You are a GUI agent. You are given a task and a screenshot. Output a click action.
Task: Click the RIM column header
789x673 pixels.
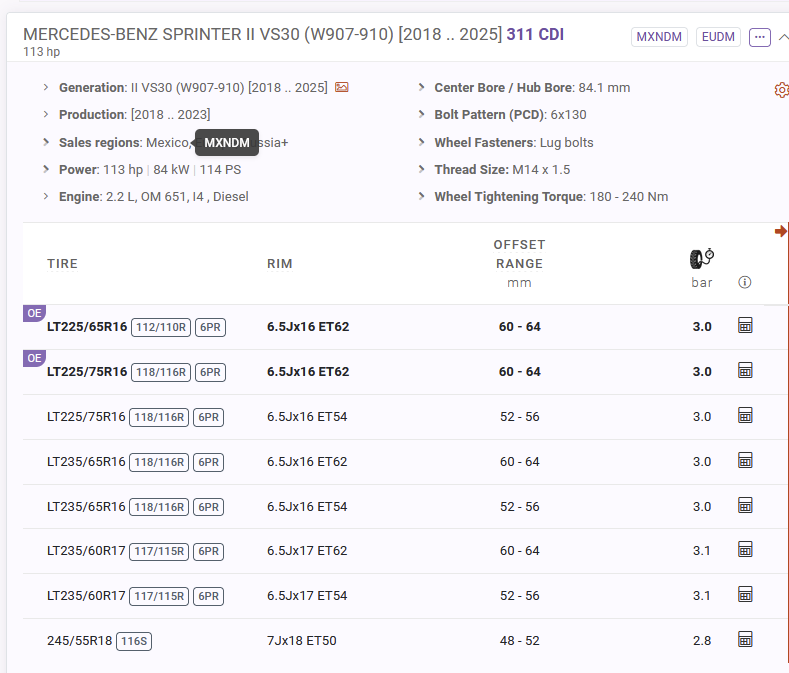click(280, 264)
